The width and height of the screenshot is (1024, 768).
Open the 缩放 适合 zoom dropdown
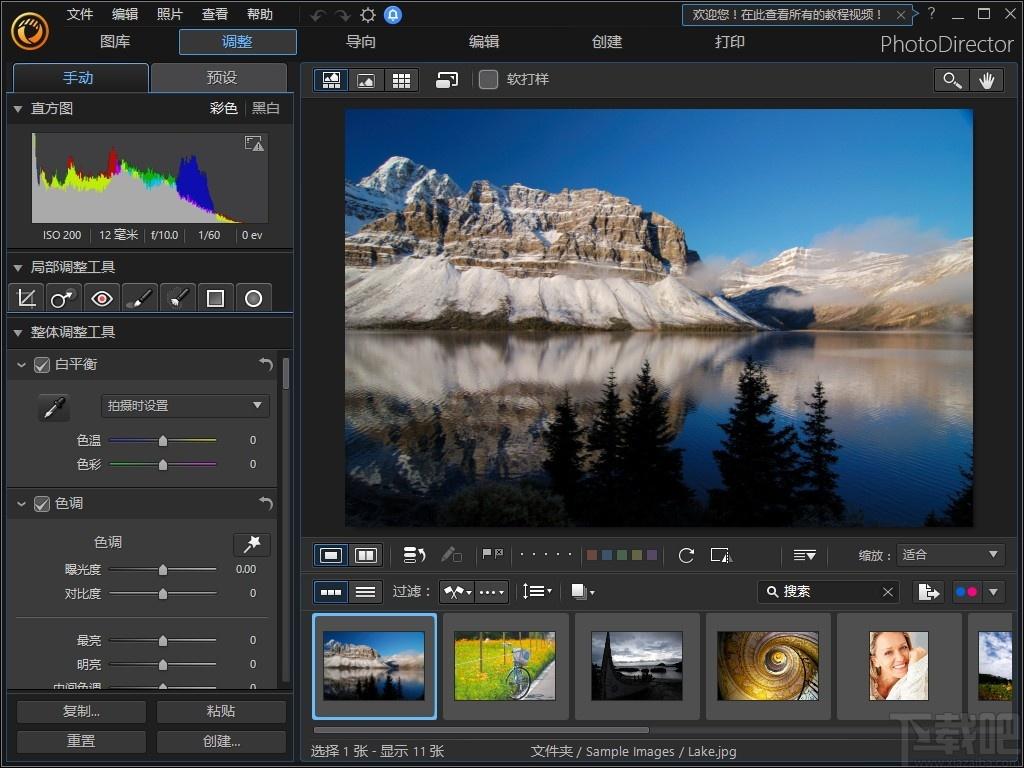[x=951, y=555]
